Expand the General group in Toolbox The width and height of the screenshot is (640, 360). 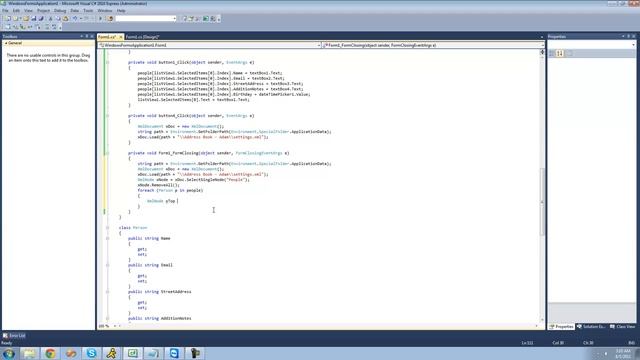click(6, 43)
